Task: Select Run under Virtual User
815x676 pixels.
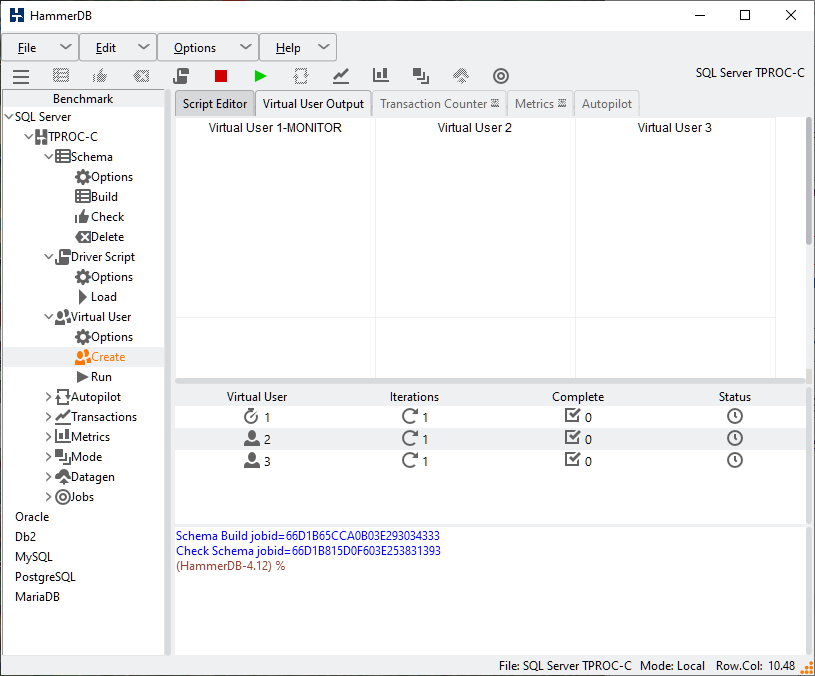Action: point(94,377)
